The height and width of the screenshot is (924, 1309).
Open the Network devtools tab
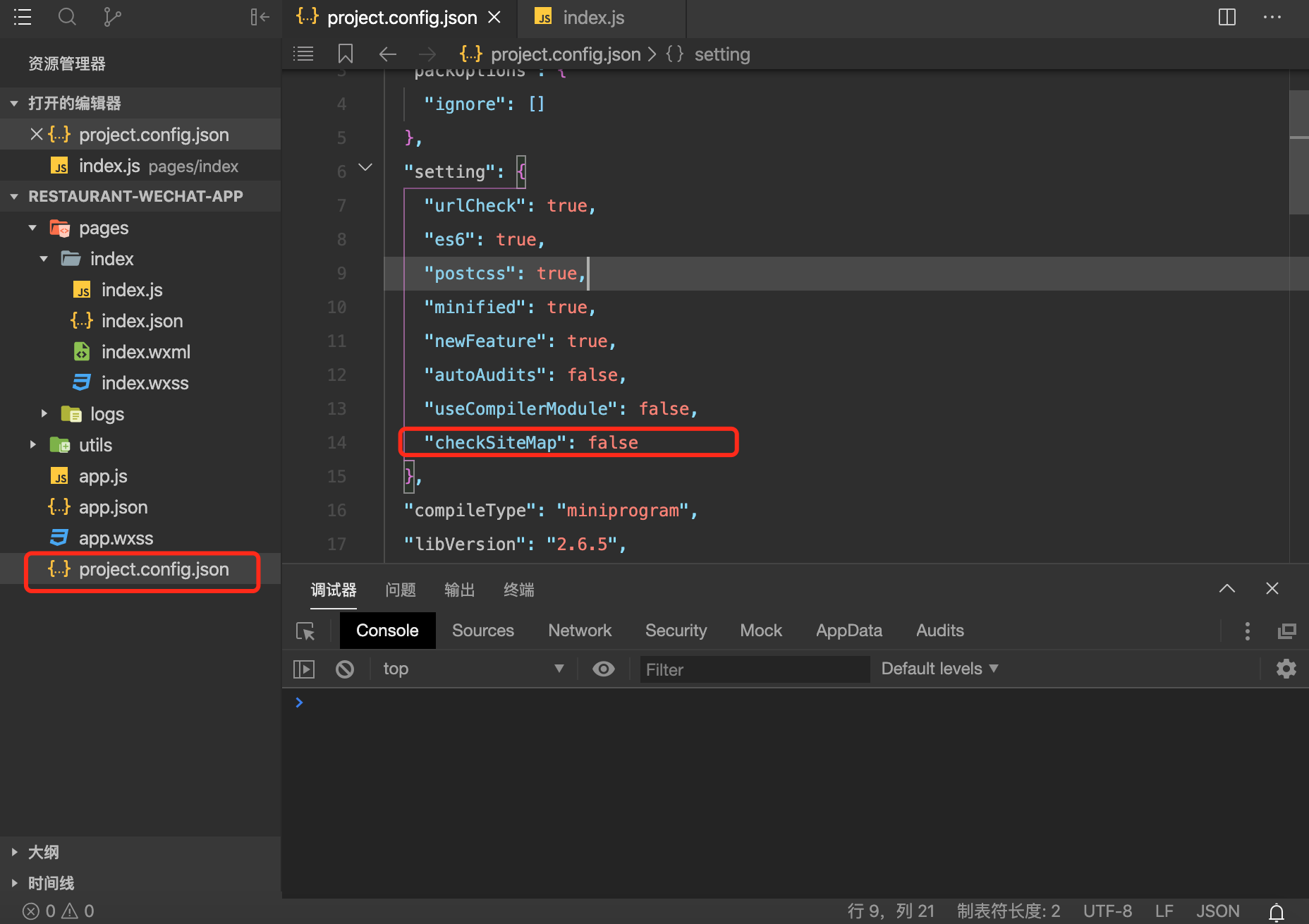click(x=580, y=631)
